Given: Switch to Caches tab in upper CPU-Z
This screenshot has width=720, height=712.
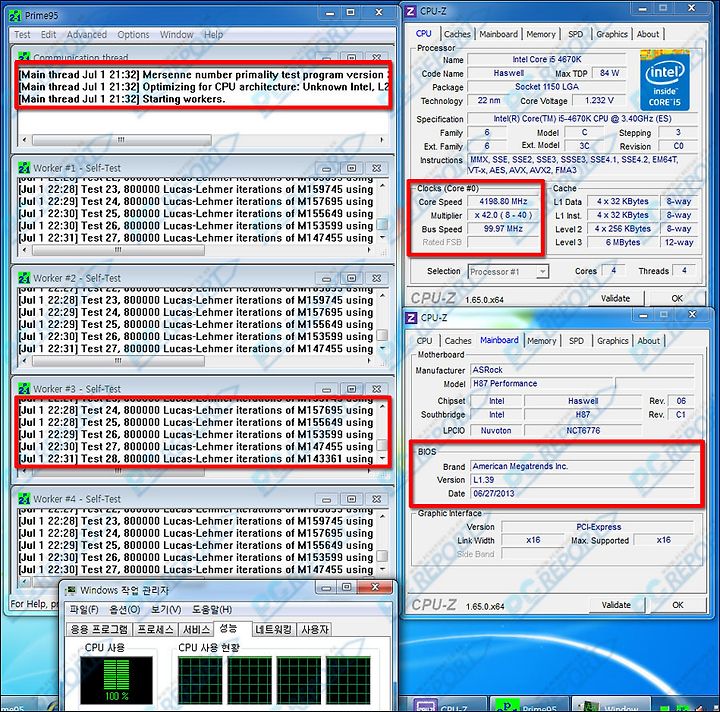Looking at the screenshot, I should (457, 34).
